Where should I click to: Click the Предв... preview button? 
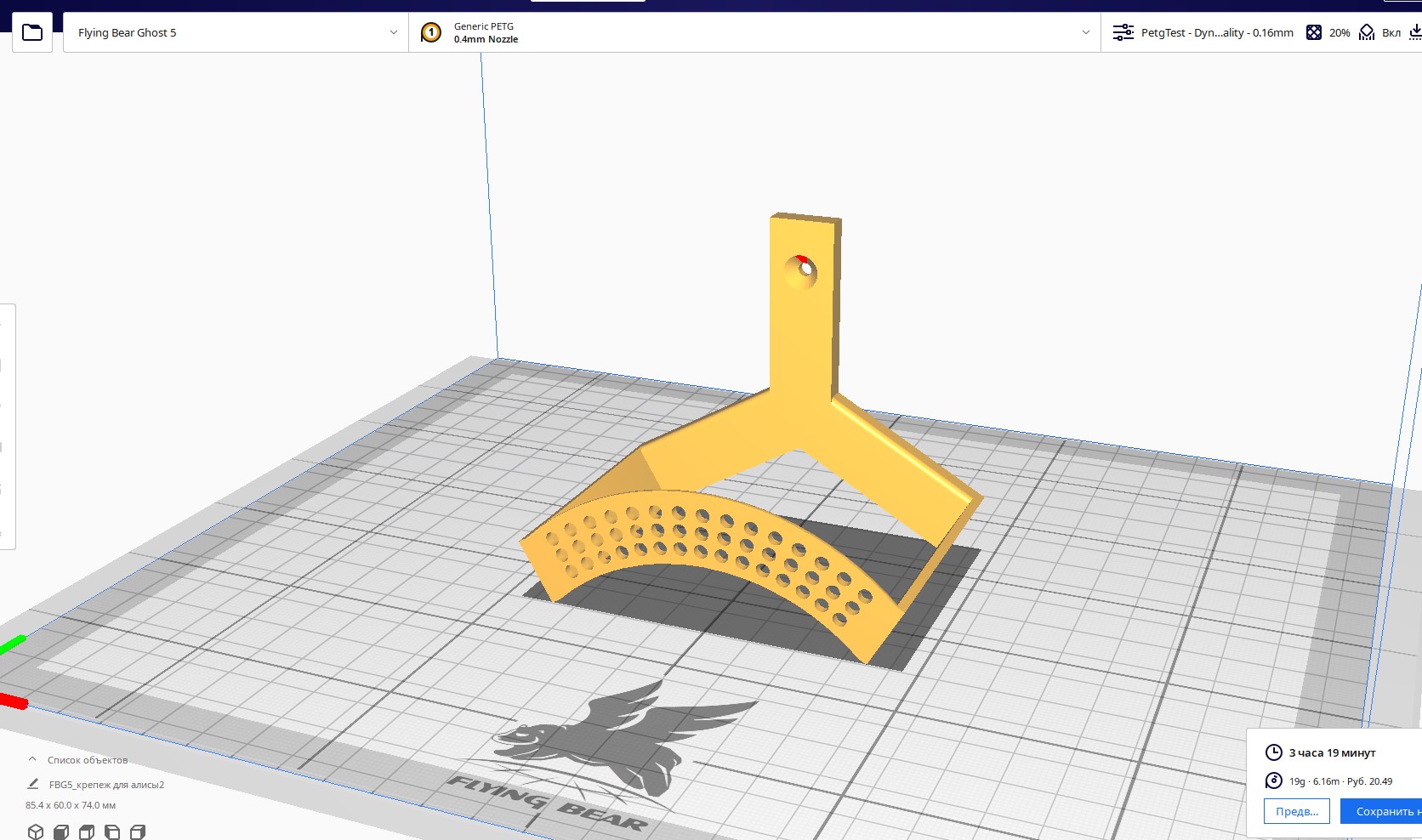(1296, 811)
